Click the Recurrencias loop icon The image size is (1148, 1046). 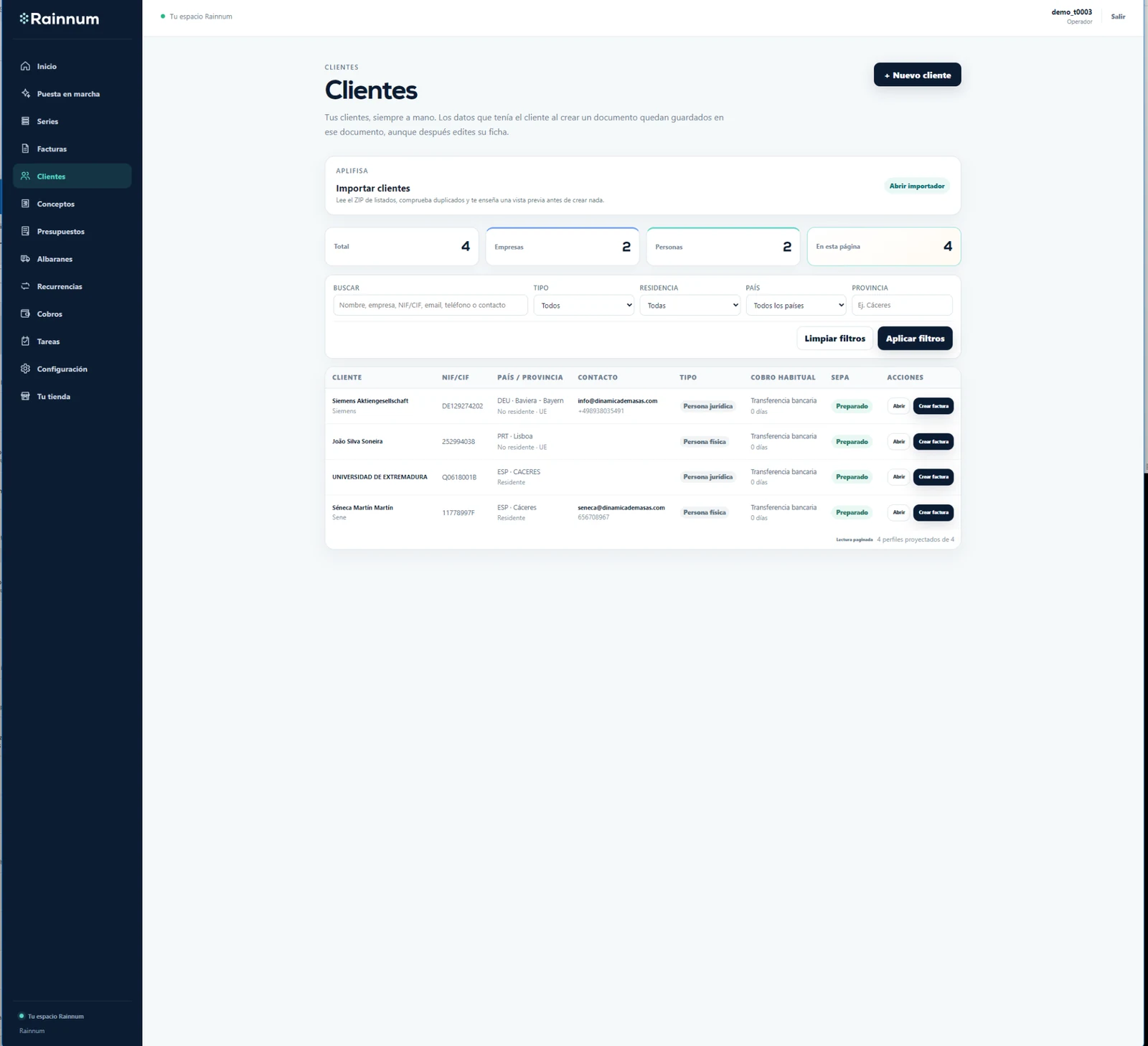tap(25, 286)
